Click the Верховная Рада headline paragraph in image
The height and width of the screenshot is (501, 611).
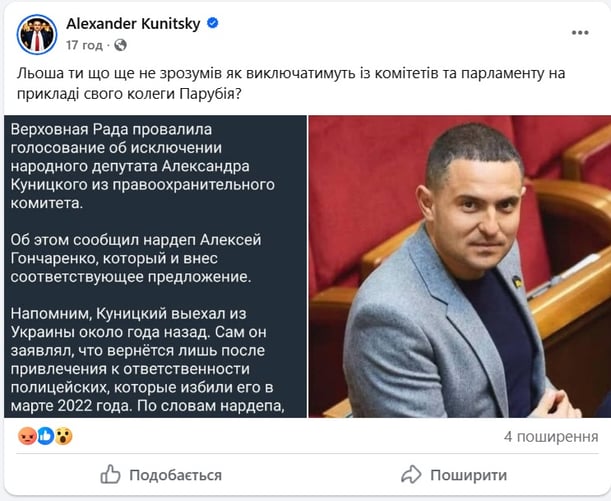coord(143,166)
